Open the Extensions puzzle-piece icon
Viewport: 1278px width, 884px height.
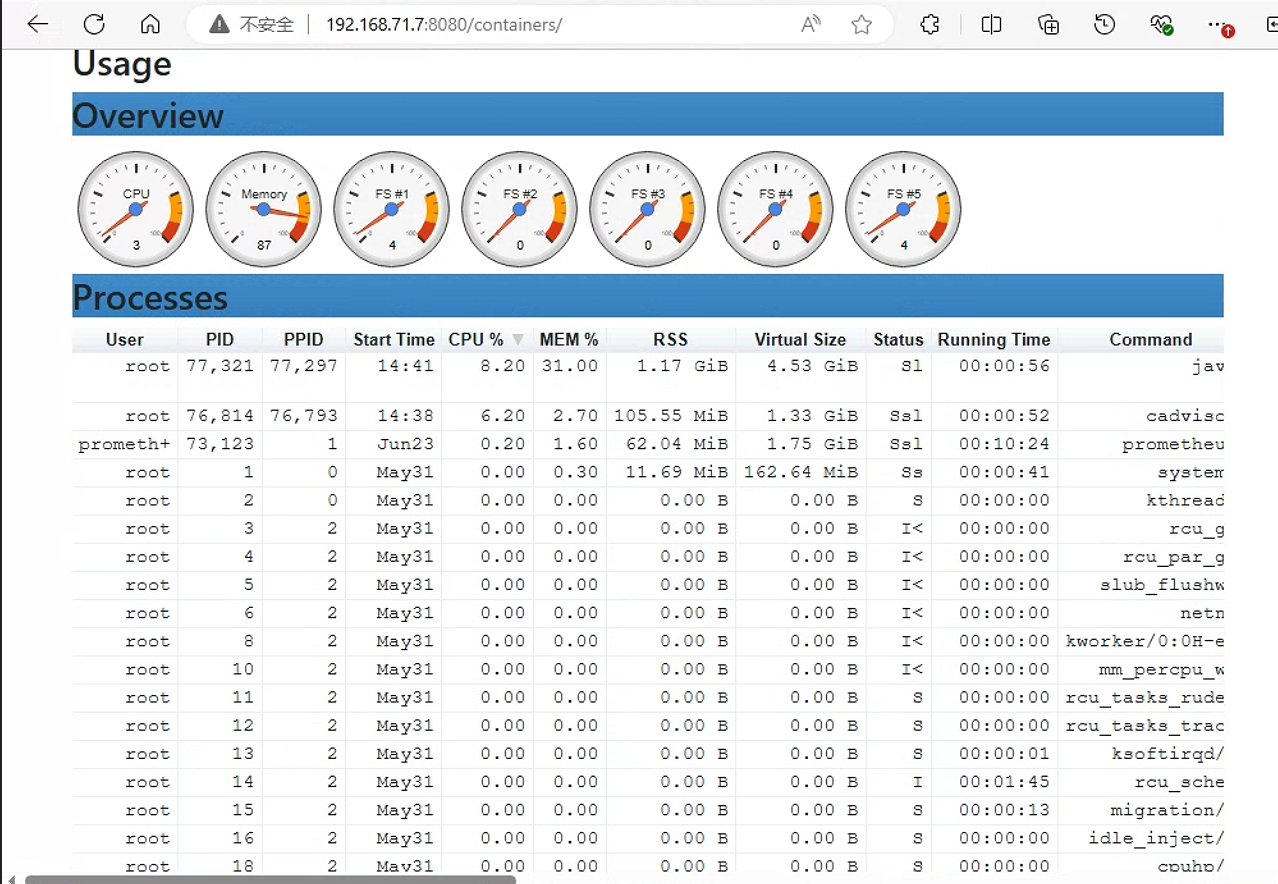[930, 25]
